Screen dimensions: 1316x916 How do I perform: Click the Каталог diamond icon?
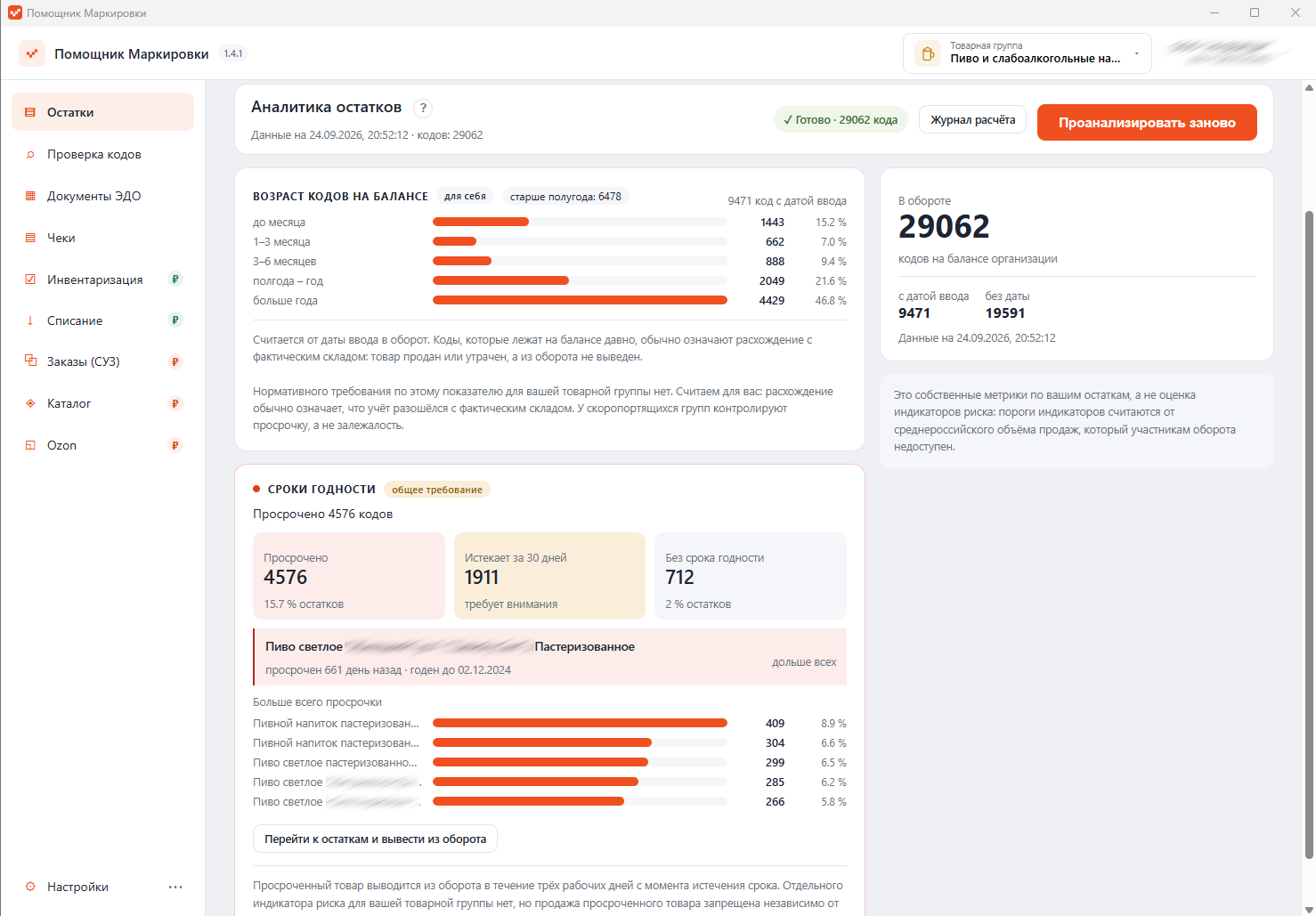pyautogui.click(x=30, y=403)
